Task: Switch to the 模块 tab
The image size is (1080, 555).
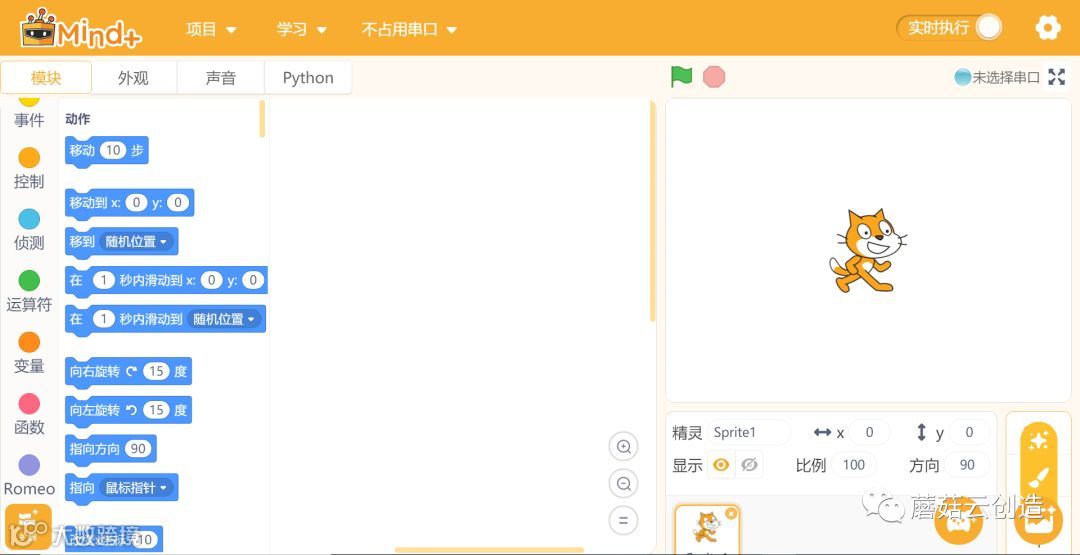Action: pyautogui.click(x=46, y=78)
